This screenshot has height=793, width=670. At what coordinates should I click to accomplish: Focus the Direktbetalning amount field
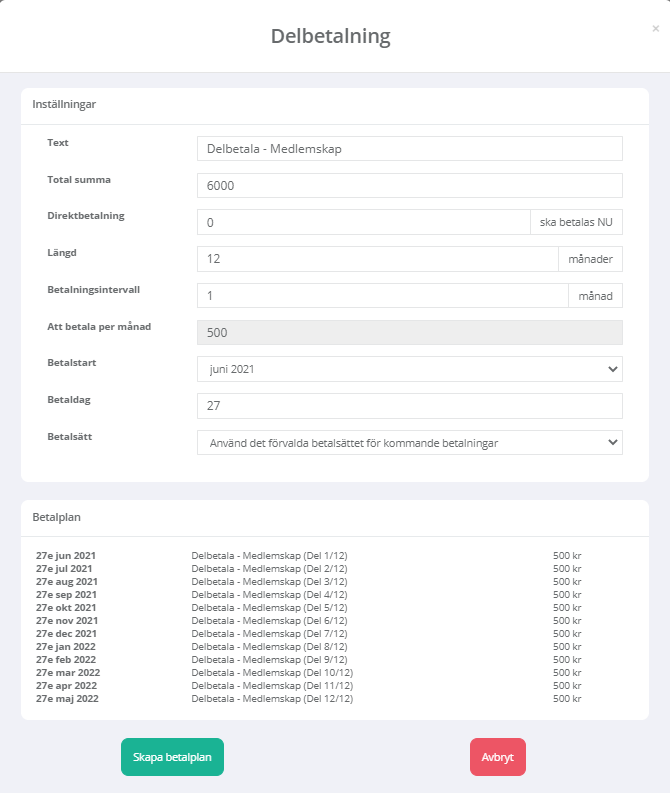tap(362, 222)
